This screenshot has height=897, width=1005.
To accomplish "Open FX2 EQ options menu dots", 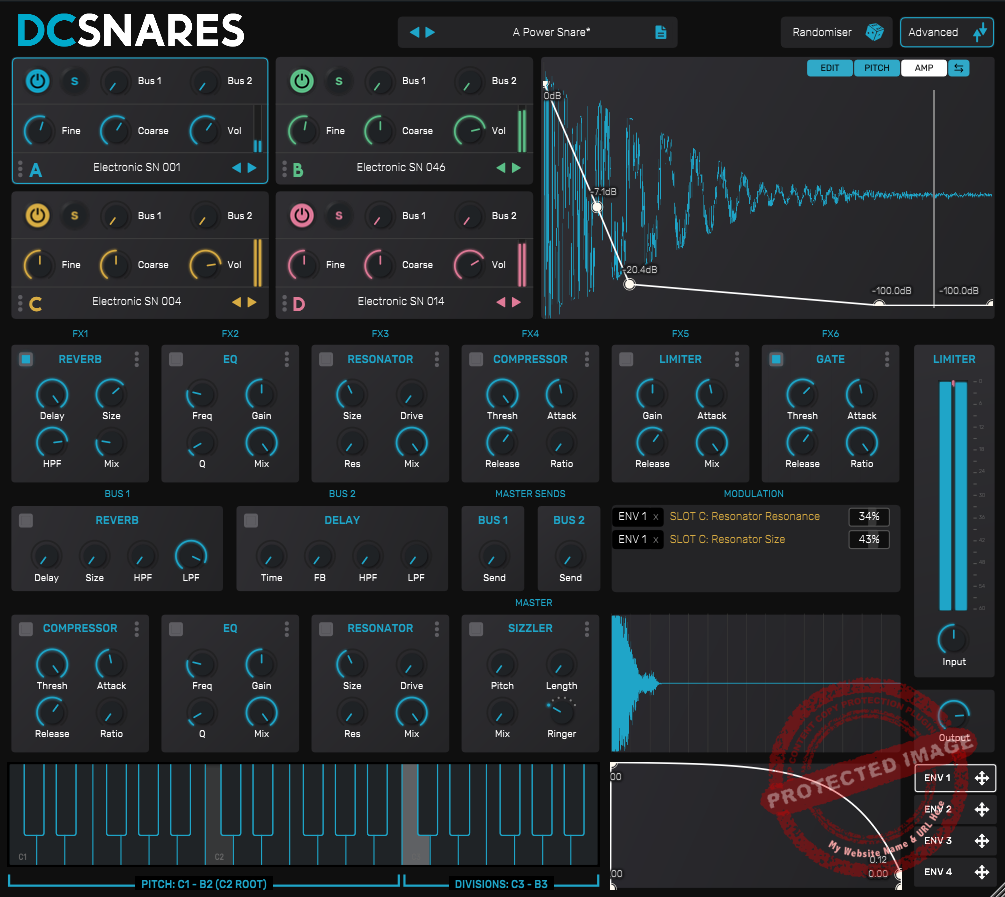I will [287, 359].
